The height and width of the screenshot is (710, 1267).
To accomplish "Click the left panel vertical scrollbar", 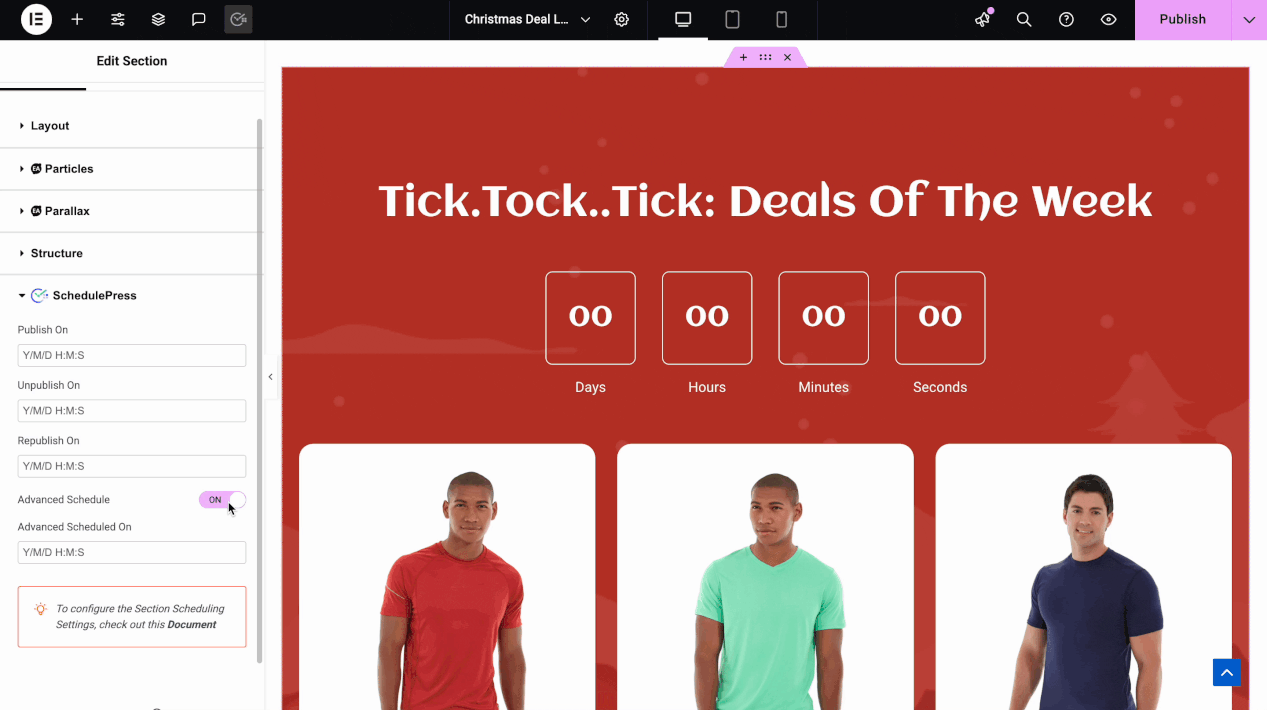I will pos(260,390).
